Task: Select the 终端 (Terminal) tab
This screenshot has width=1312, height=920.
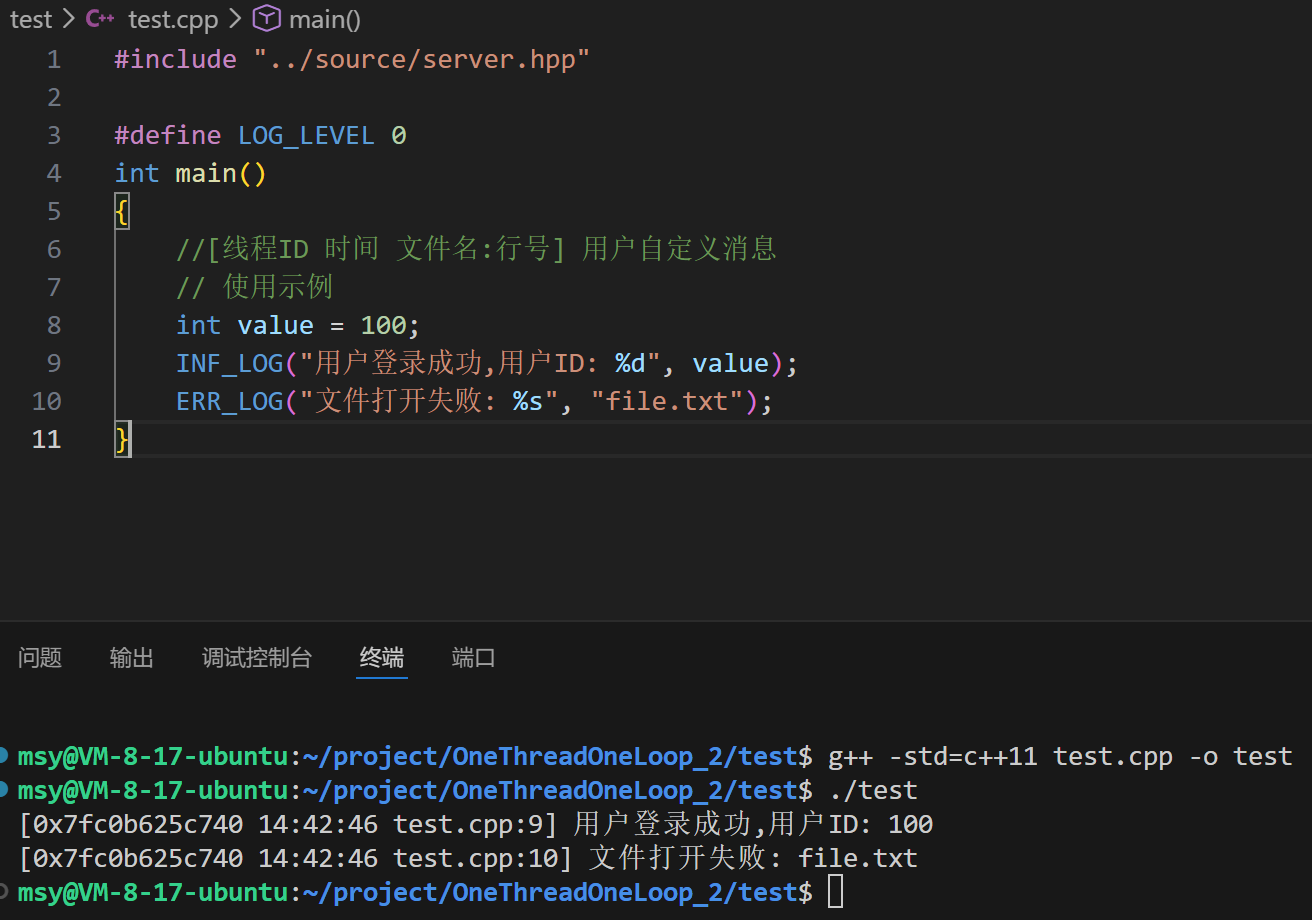Action: point(382,657)
